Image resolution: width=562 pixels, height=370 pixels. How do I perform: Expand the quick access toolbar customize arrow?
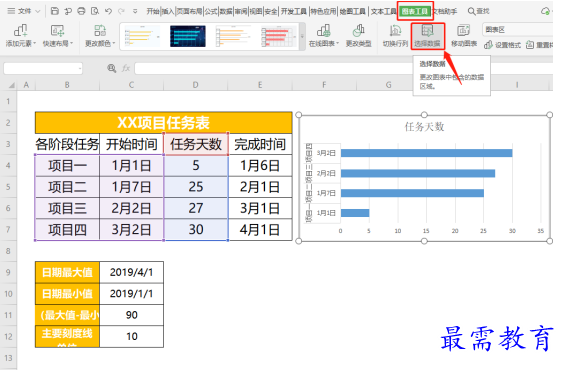pyautogui.click(x=135, y=11)
